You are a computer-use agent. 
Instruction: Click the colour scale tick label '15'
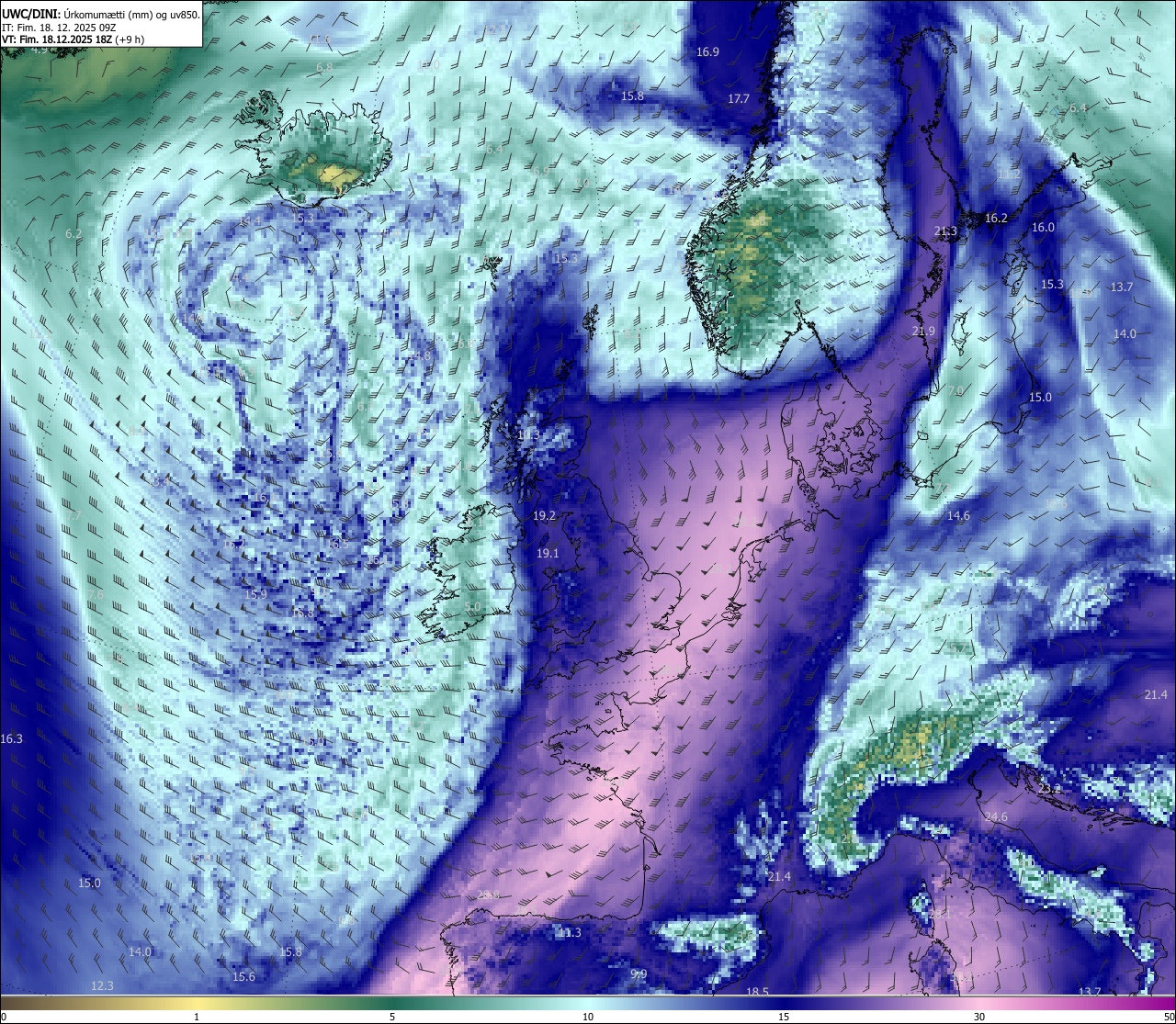coord(784,1017)
